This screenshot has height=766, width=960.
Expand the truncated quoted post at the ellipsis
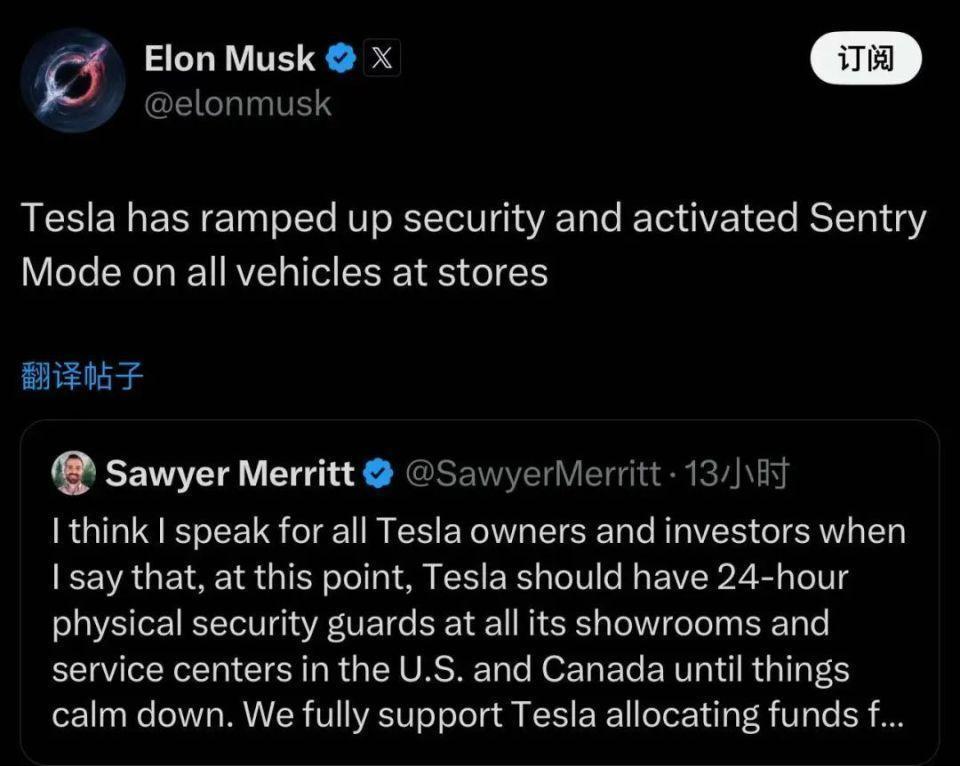point(889,716)
